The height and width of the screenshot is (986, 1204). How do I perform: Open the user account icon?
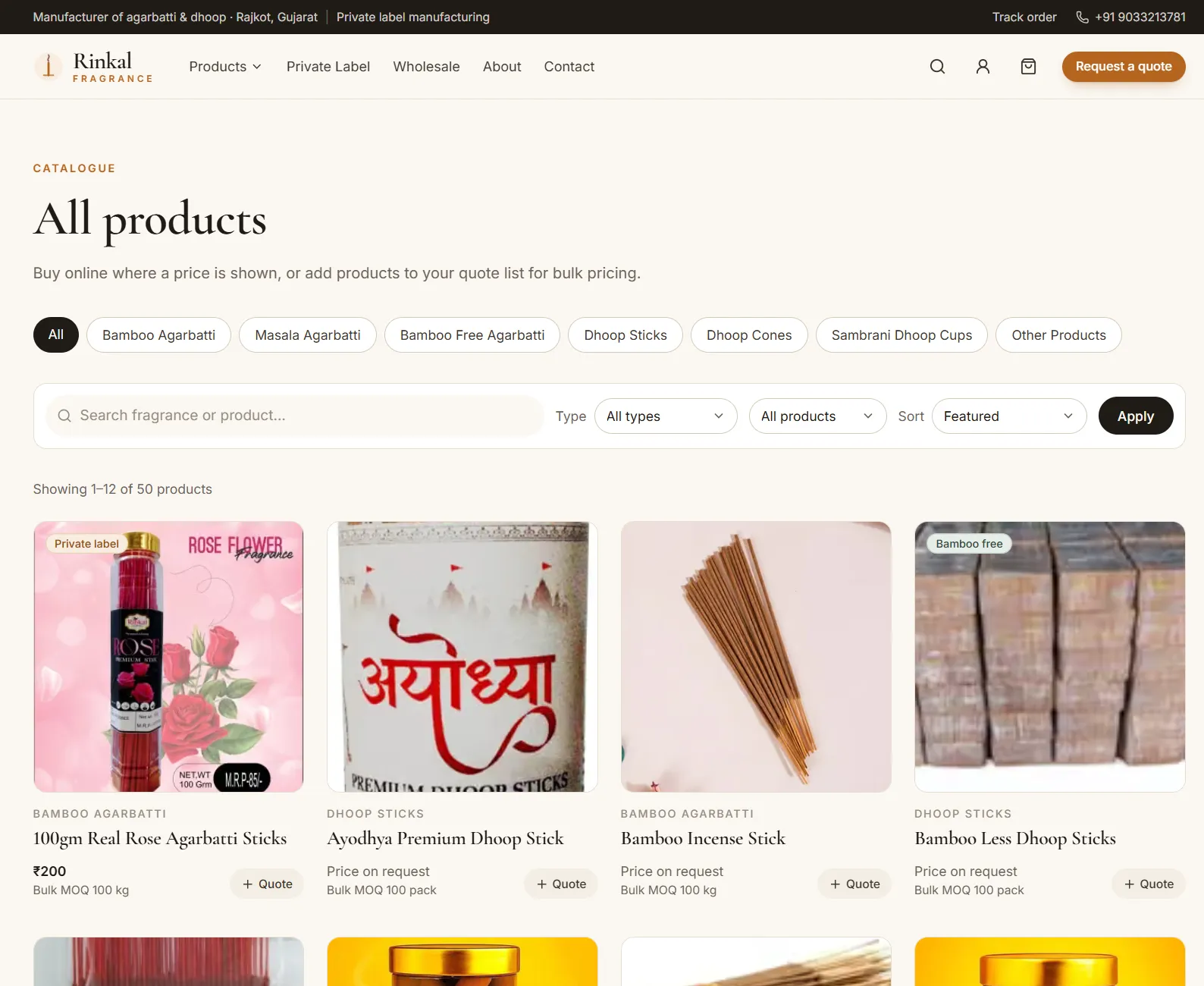[x=983, y=67]
